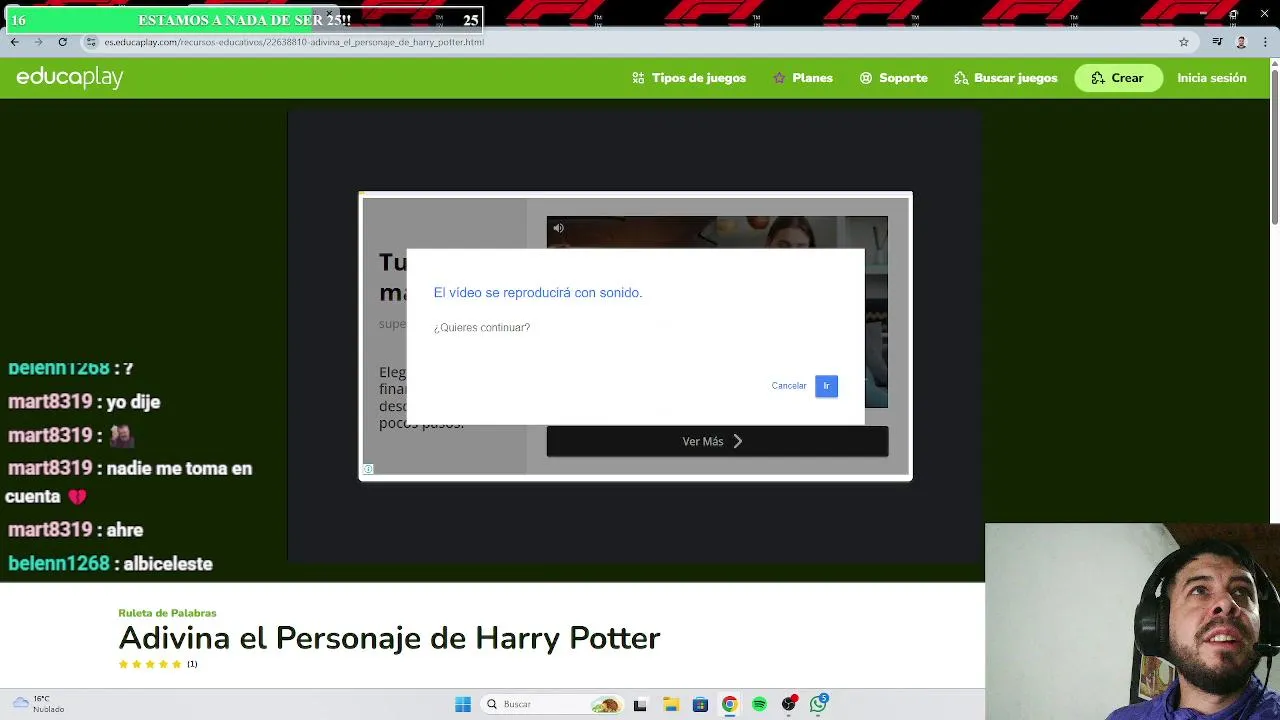The image size is (1280, 720).
Task: Click the Adivina el Personaje de Harry Potter title
Action: (389, 638)
